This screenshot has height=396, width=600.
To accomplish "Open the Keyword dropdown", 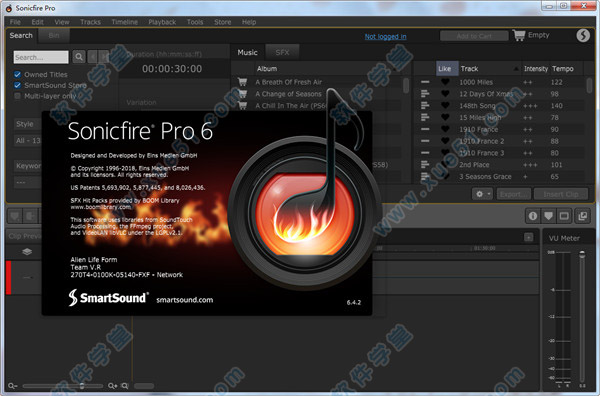I will (28, 166).
